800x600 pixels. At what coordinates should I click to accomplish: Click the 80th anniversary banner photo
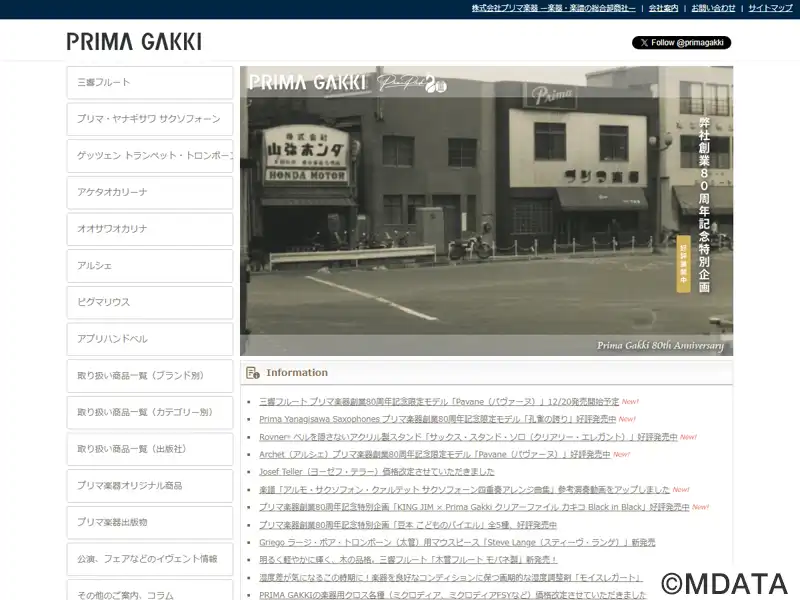(486, 211)
